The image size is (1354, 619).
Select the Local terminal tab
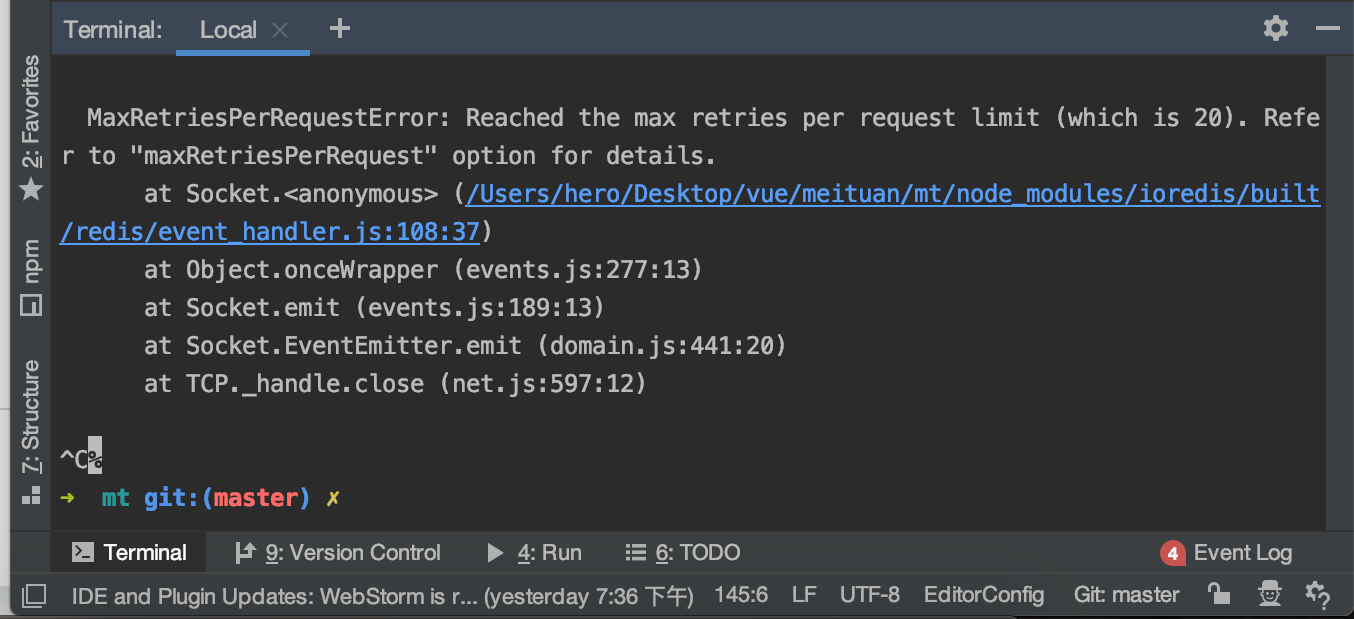point(228,30)
